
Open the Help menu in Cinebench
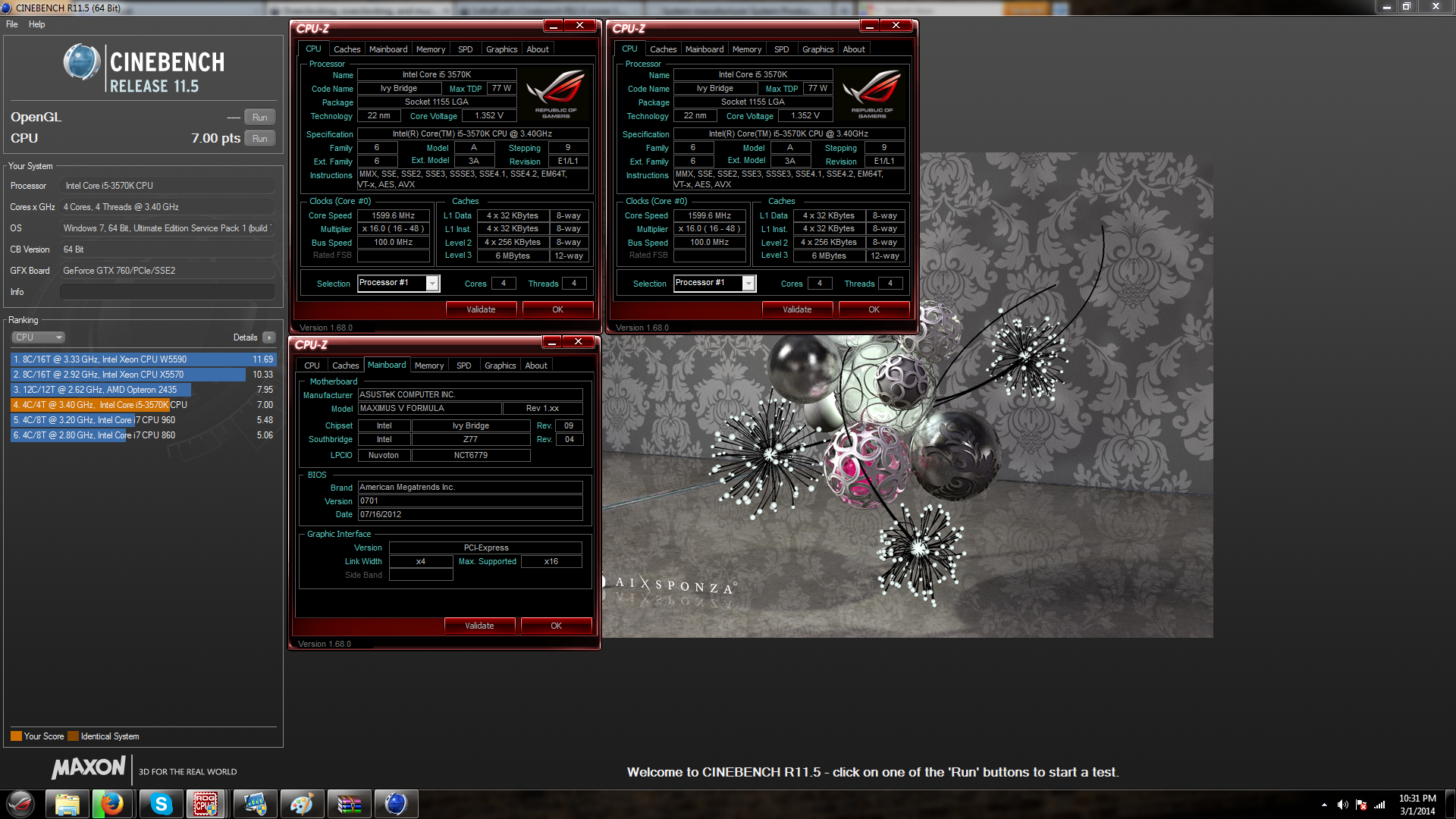pyautogui.click(x=36, y=24)
